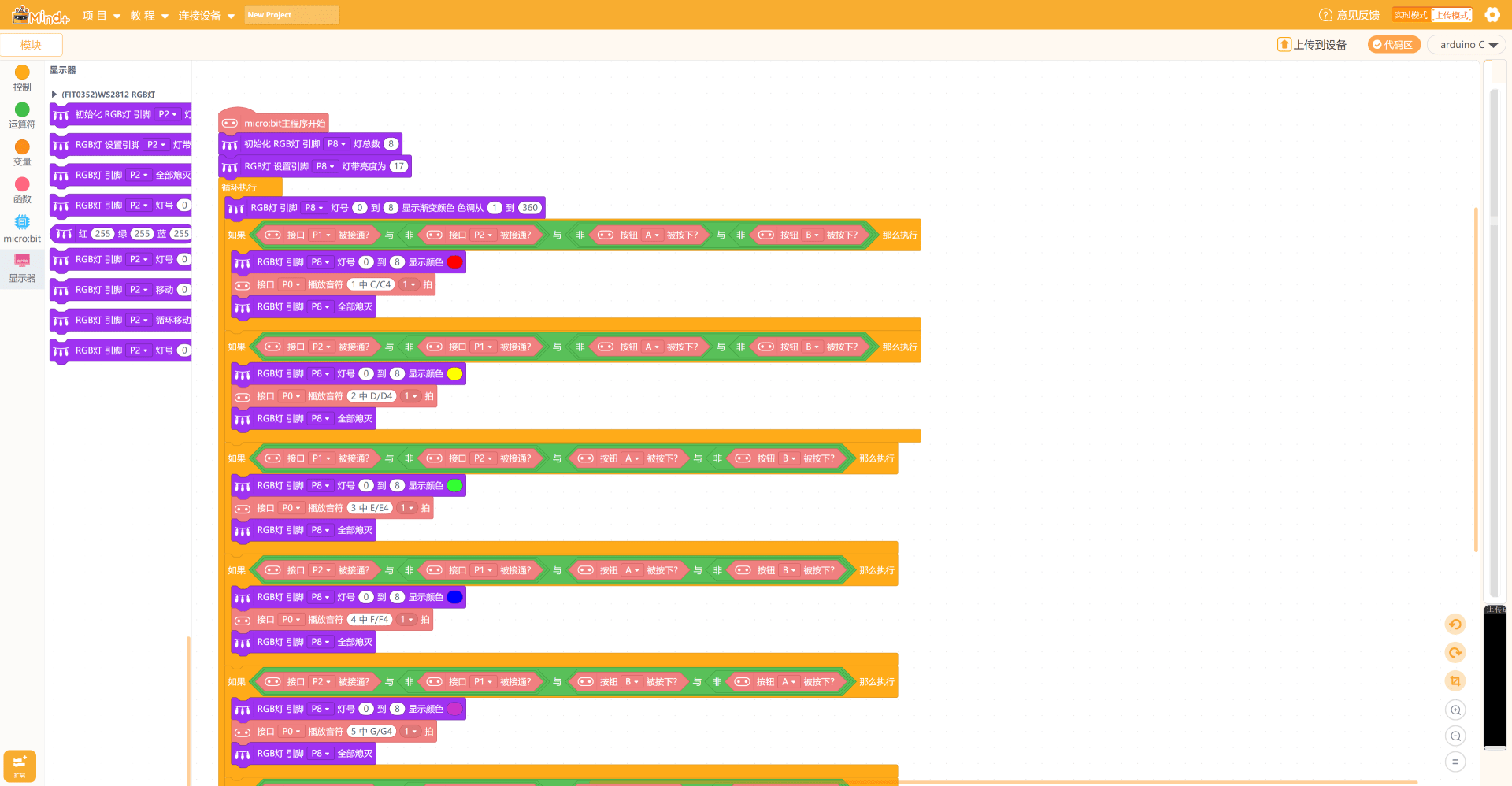Click the redo arrow icon

click(x=1455, y=653)
